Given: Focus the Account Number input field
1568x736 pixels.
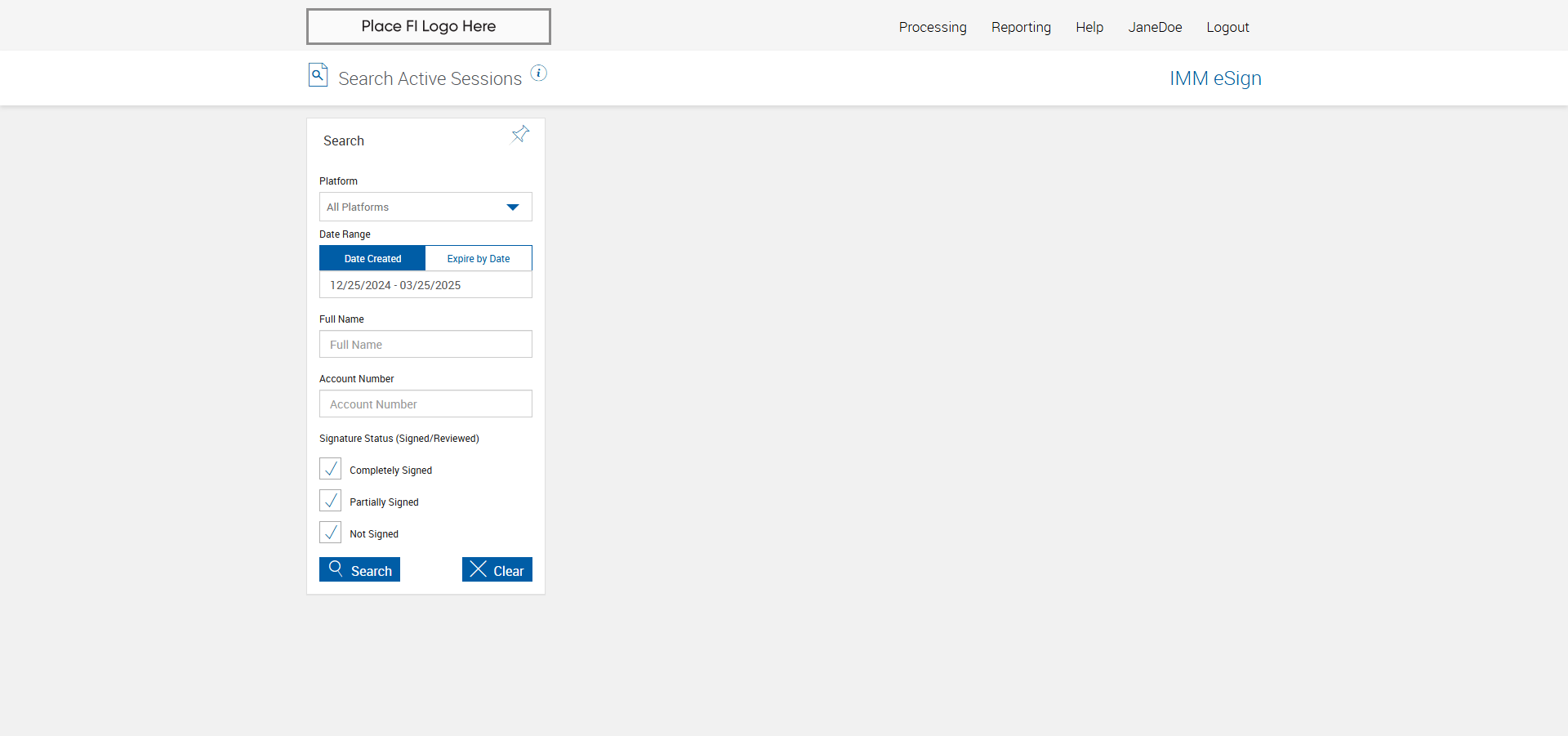Looking at the screenshot, I should [425, 404].
